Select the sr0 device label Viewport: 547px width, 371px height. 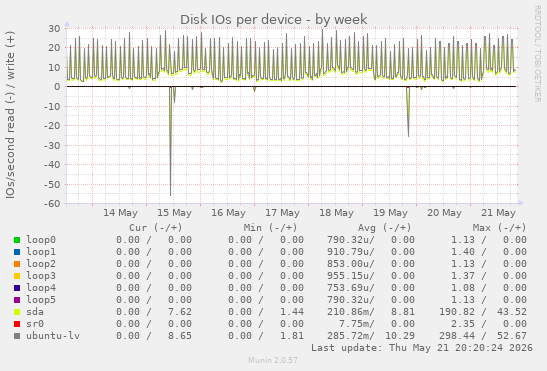[35, 324]
